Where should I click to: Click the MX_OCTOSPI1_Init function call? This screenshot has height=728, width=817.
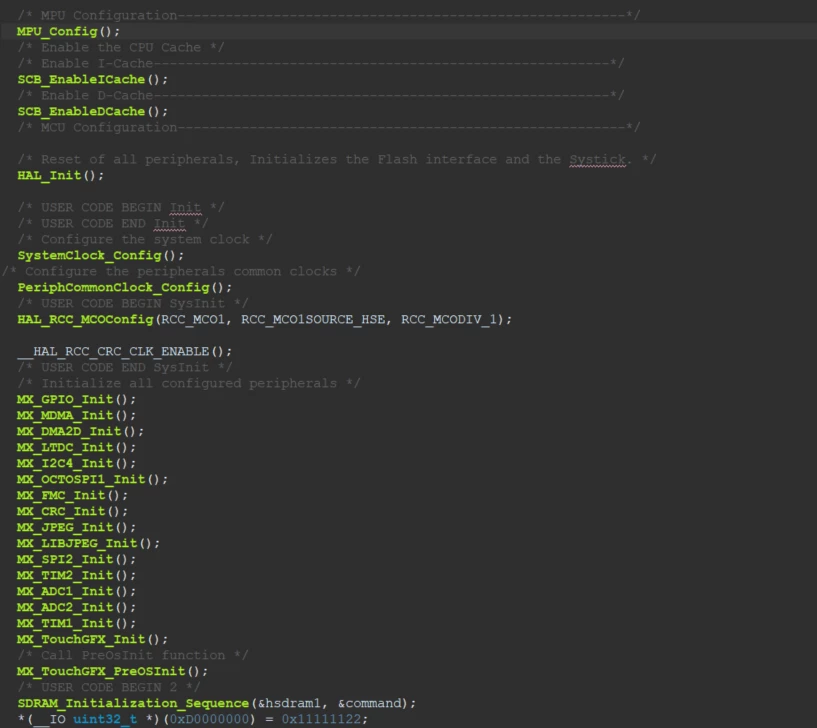coord(92,479)
